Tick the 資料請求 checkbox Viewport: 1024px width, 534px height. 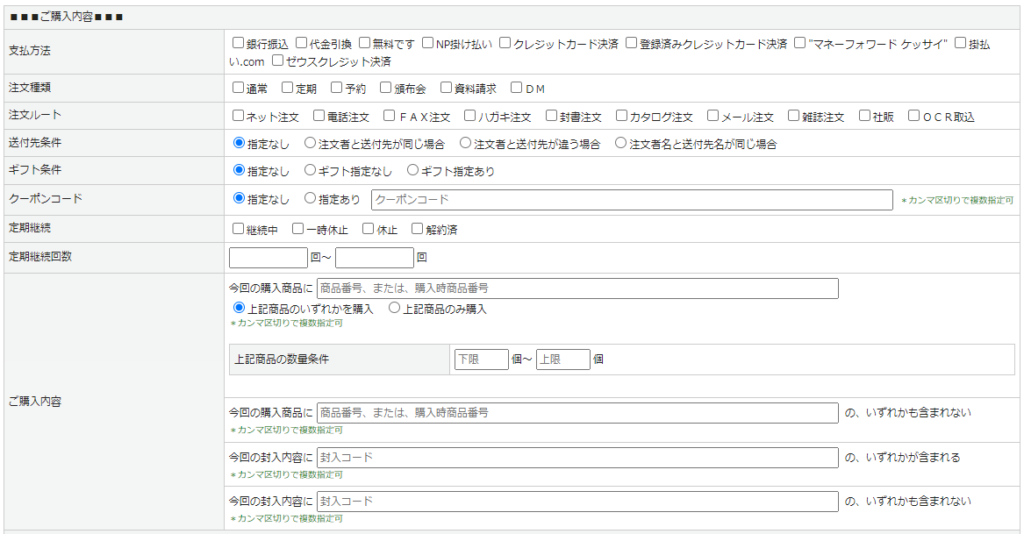446,87
